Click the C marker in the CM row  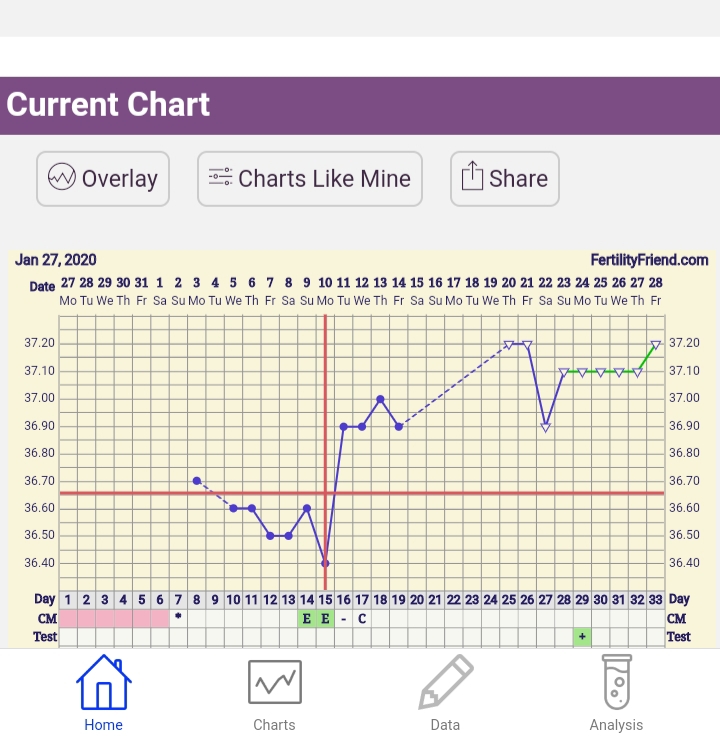362,618
